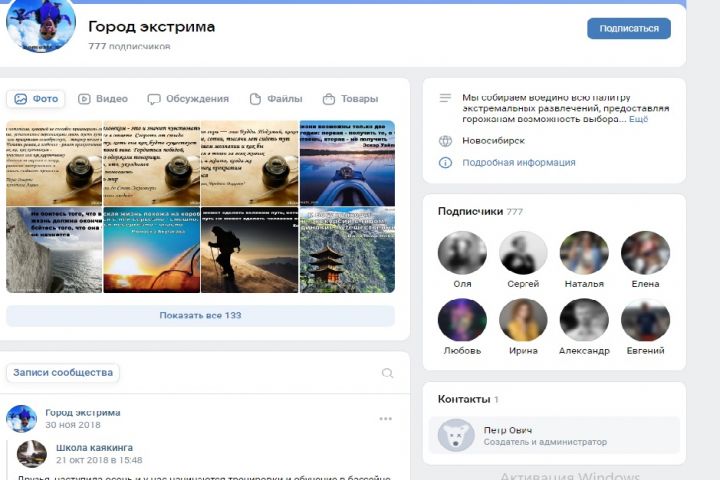Click the document icon beside Файлы
Screen dimensions: 720x480
click(x=255, y=99)
